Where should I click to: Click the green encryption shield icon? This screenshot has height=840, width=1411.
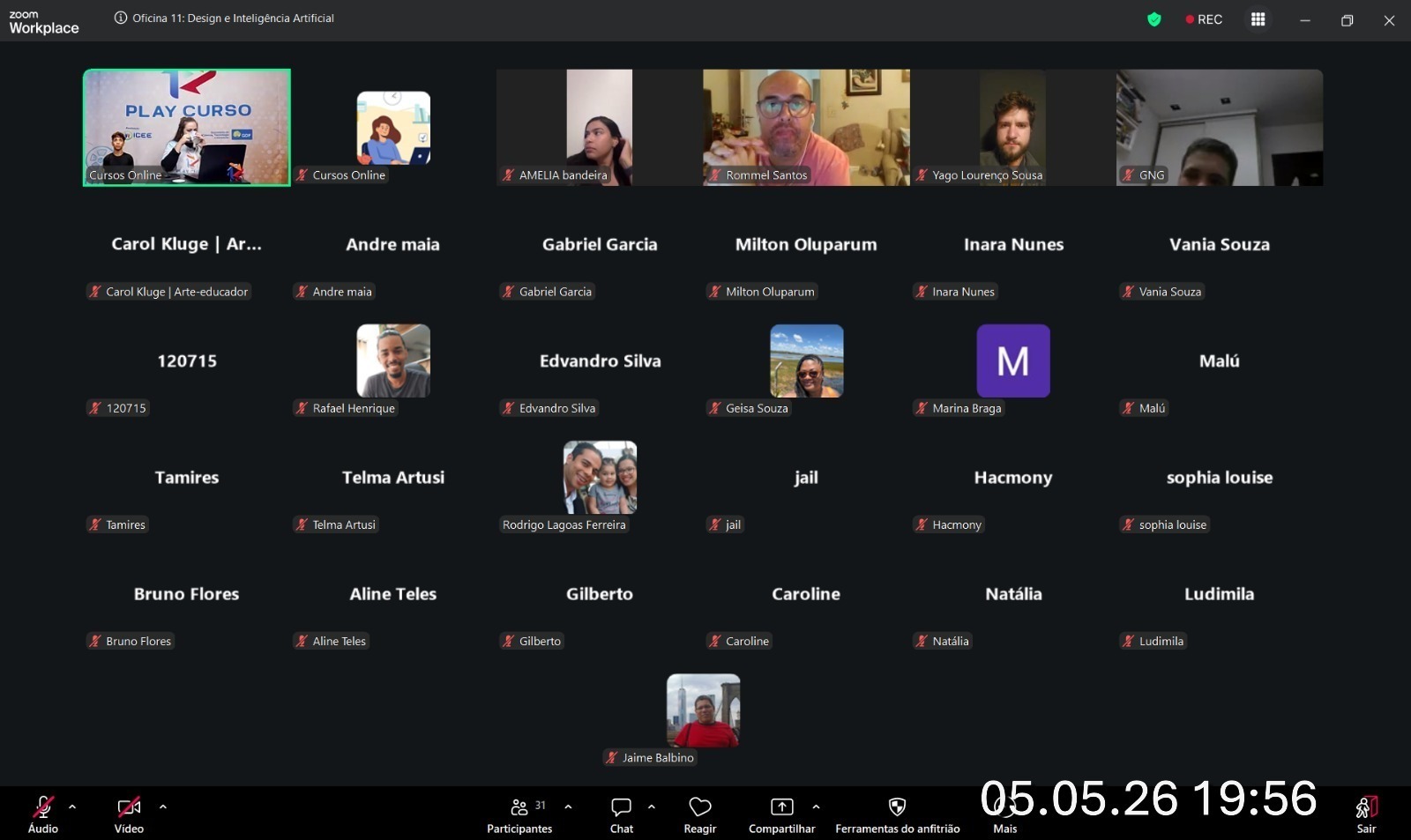point(1153,19)
